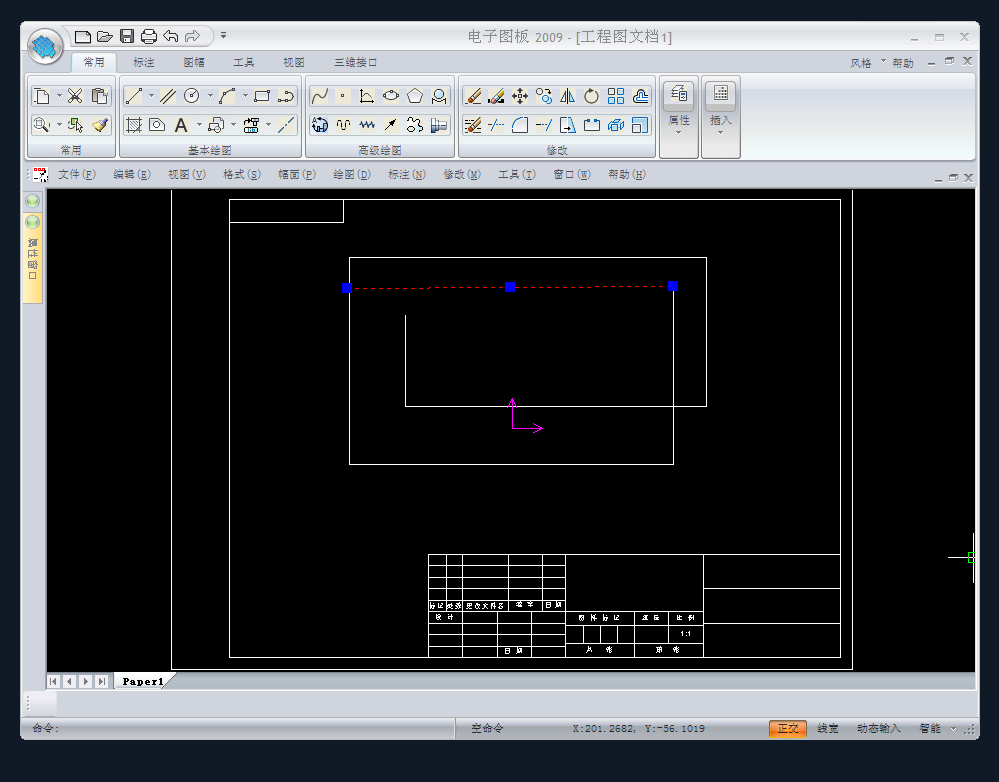Click the left blue grip of red line

347,288
